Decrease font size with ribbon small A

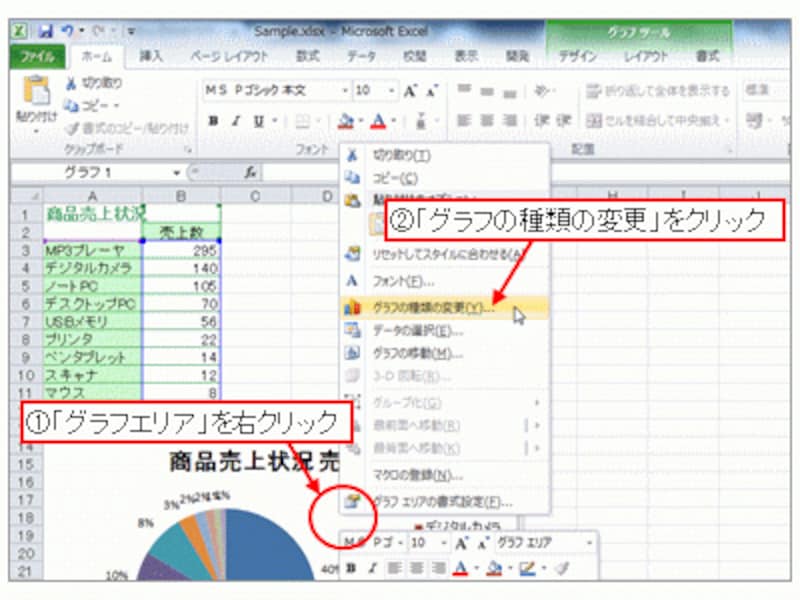pyautogui.click(x=432, y=92)
